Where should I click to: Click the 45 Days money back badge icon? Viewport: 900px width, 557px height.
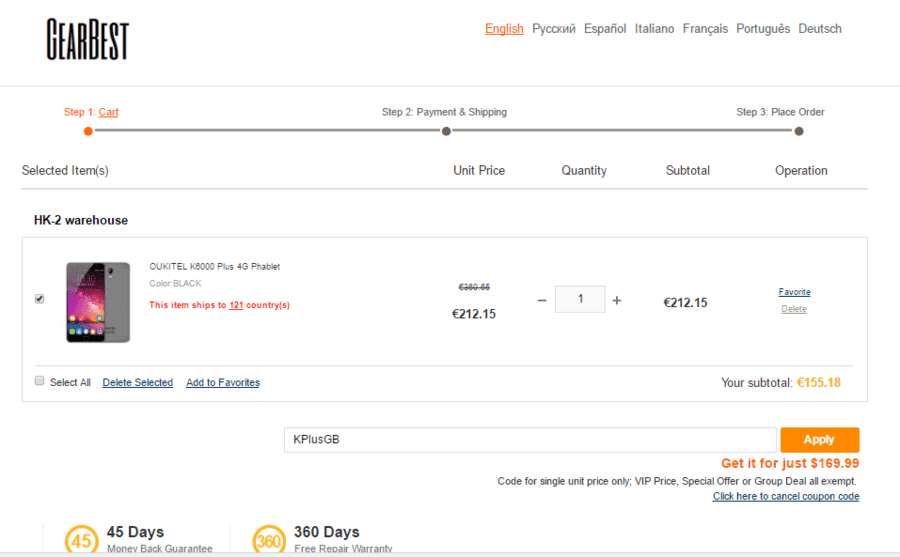[x=82, y=540]
